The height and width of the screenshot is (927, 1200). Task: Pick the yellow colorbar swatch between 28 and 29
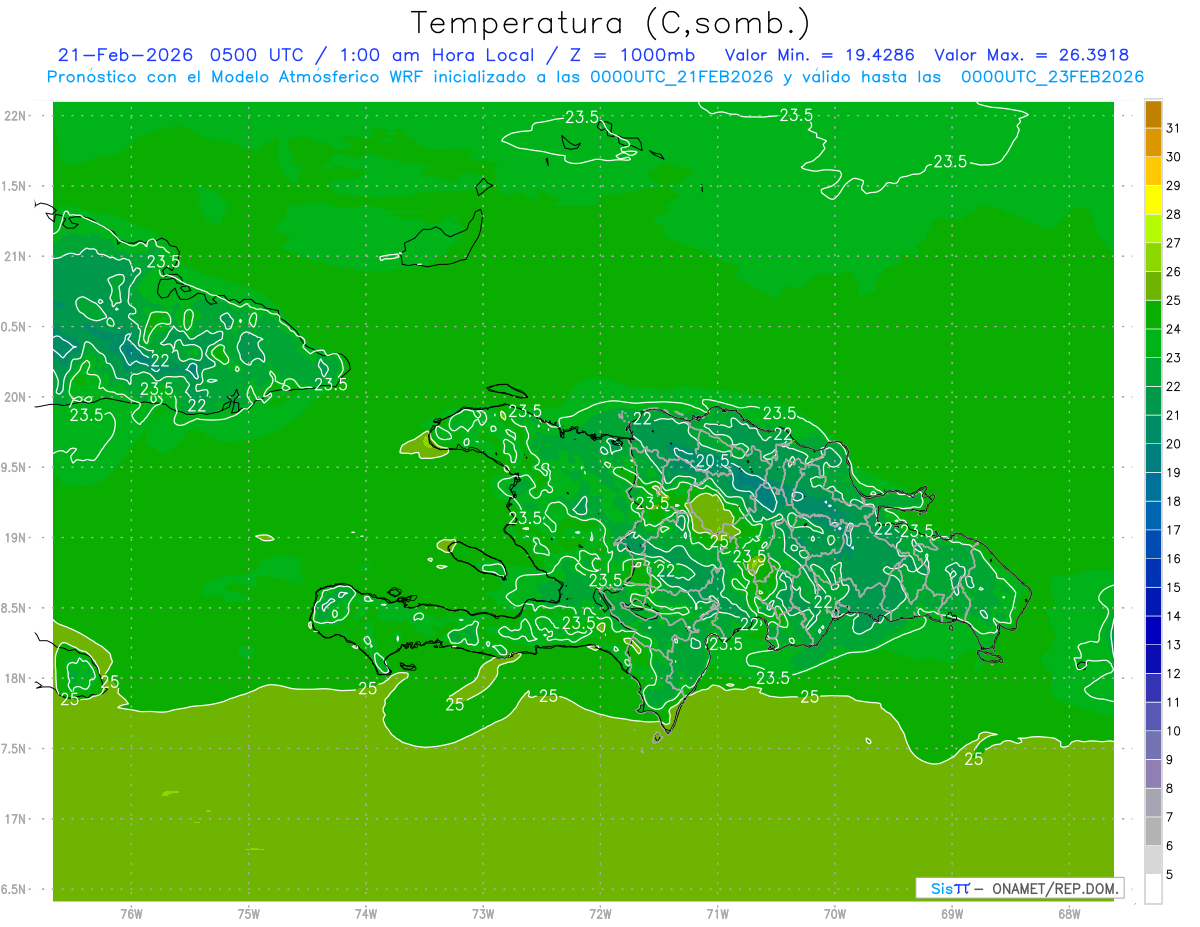pos(1153,200)
